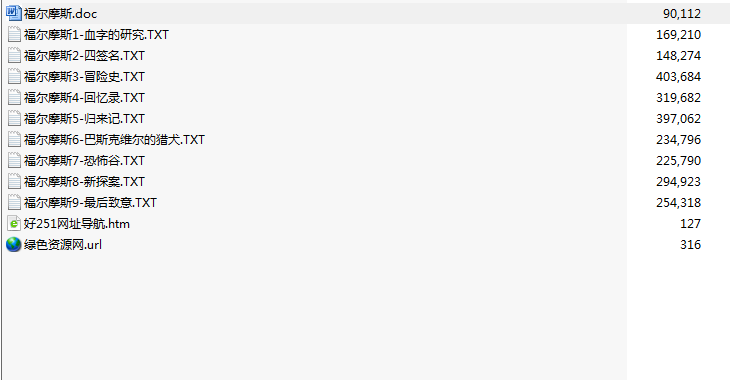
Task: Select the 绿色资源网.url shortcut name
Action: [x=63, y=245]
